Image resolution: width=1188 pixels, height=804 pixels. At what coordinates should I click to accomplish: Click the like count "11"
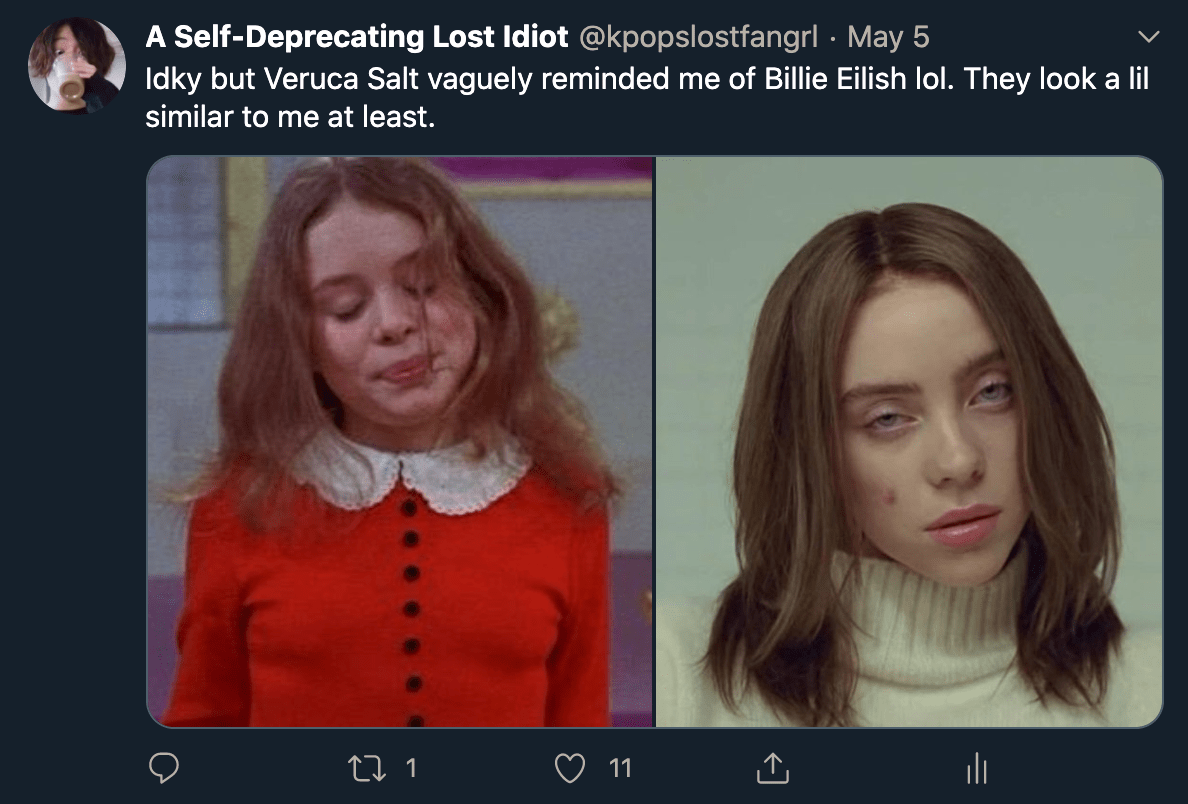point(620,767)
